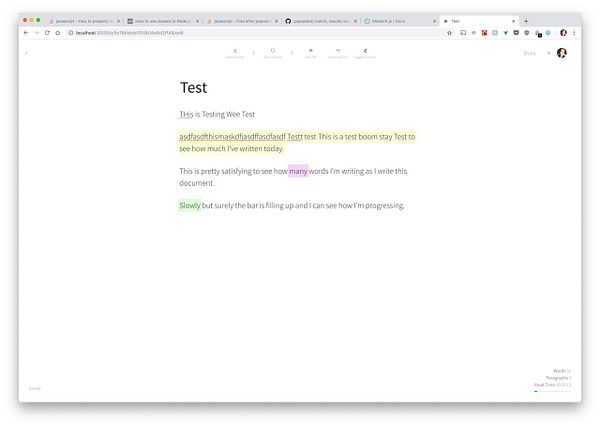600x427 pixels.
Task: Close the GitHub browser tab
Action: click(355, 21)
